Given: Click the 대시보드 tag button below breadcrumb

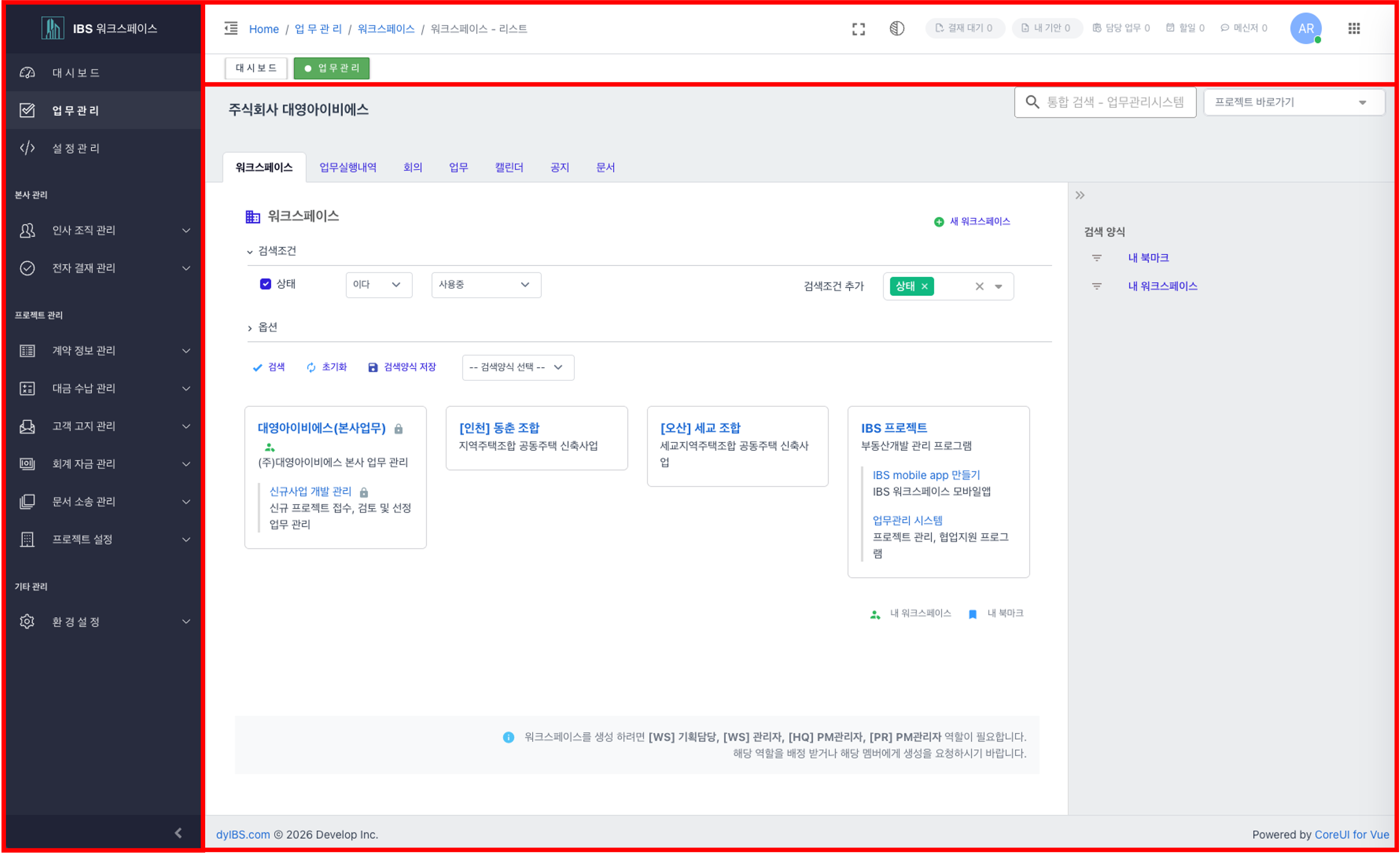Looking at the screenshot, I should point(256,68).
